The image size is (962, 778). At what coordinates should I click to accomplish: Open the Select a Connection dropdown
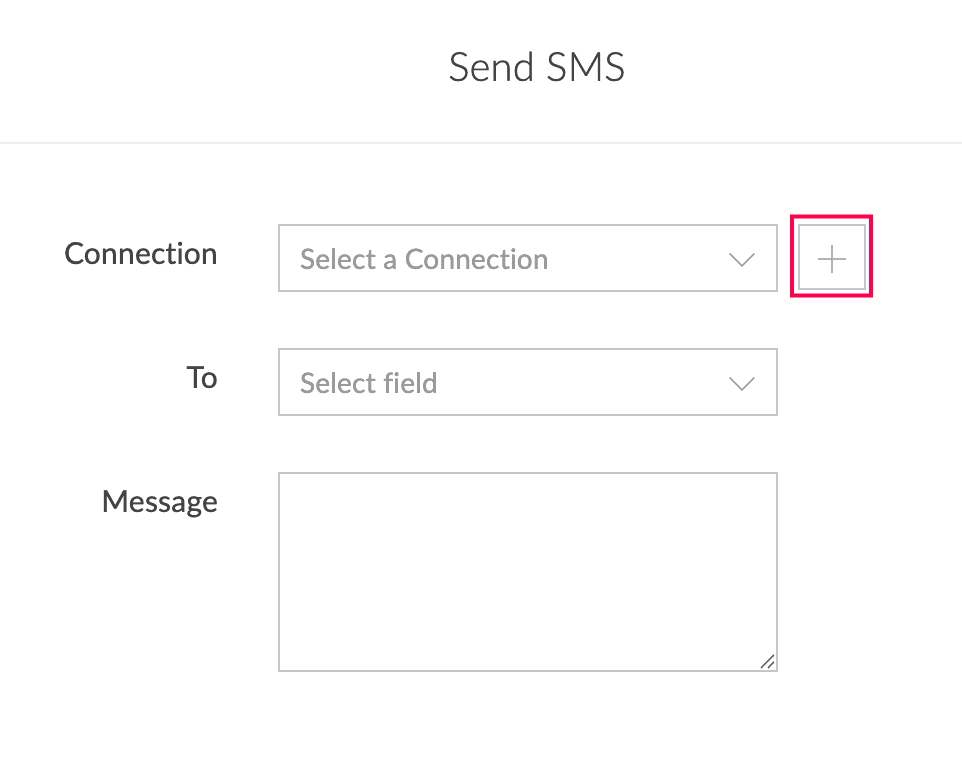coord(528,258)
